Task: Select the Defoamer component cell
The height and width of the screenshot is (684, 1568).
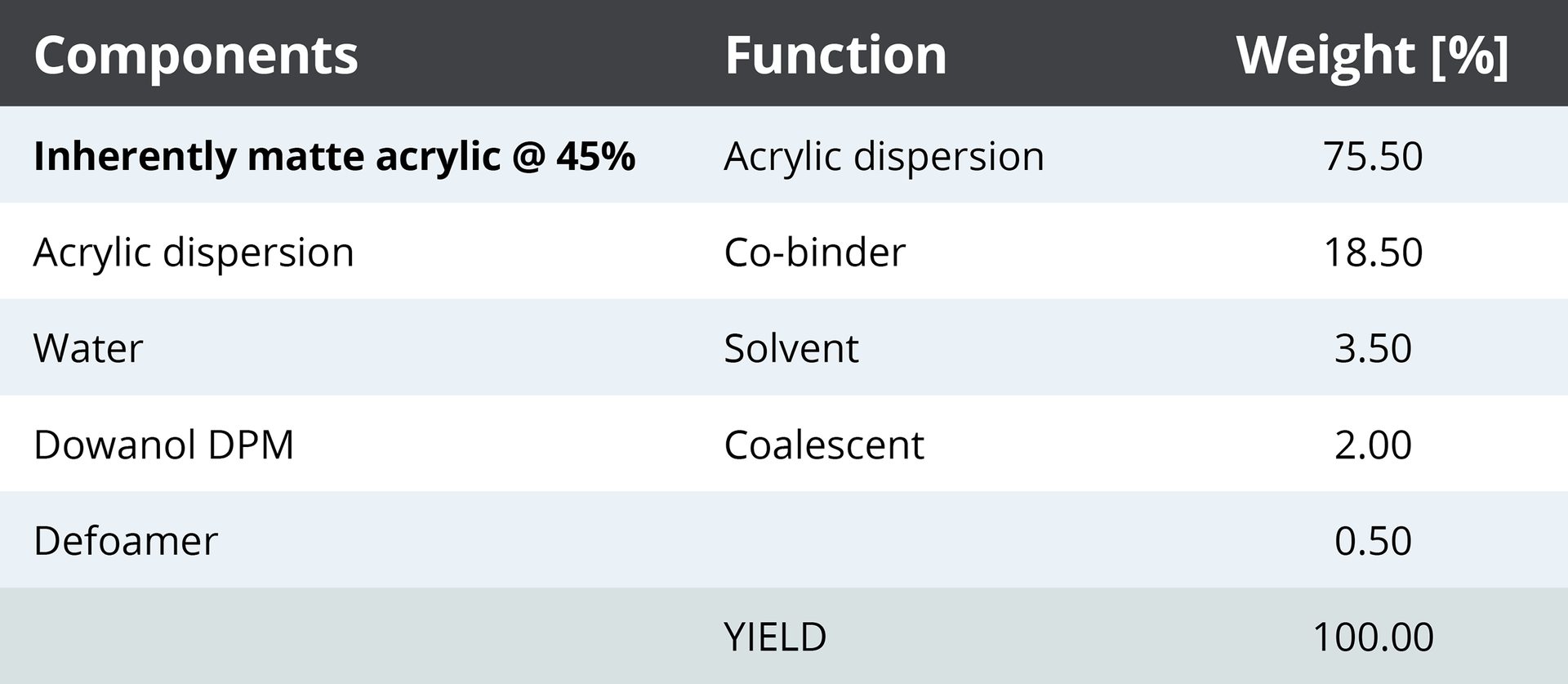Action: (126, 540)
